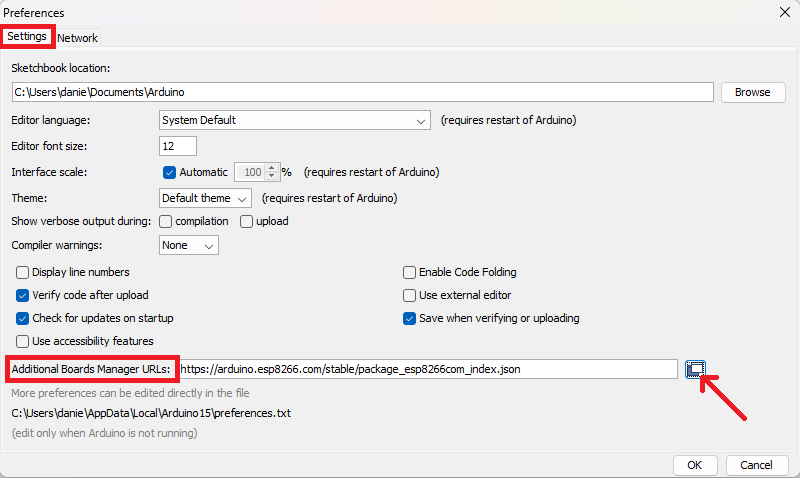The width and height of the screenshot is (800, 478).
Task: Click the Editor font size field
Action: (x=178, y=146)
